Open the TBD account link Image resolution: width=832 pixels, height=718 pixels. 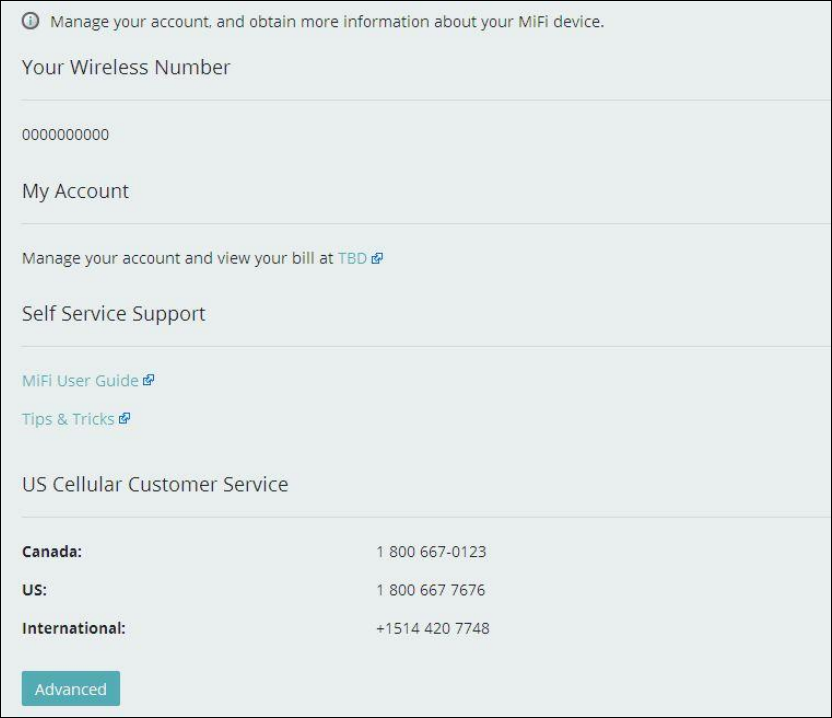point(352,258)
